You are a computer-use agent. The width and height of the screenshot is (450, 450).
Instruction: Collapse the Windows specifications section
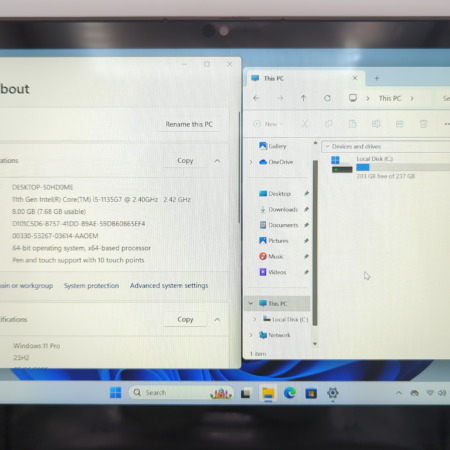tap(217, 320)
